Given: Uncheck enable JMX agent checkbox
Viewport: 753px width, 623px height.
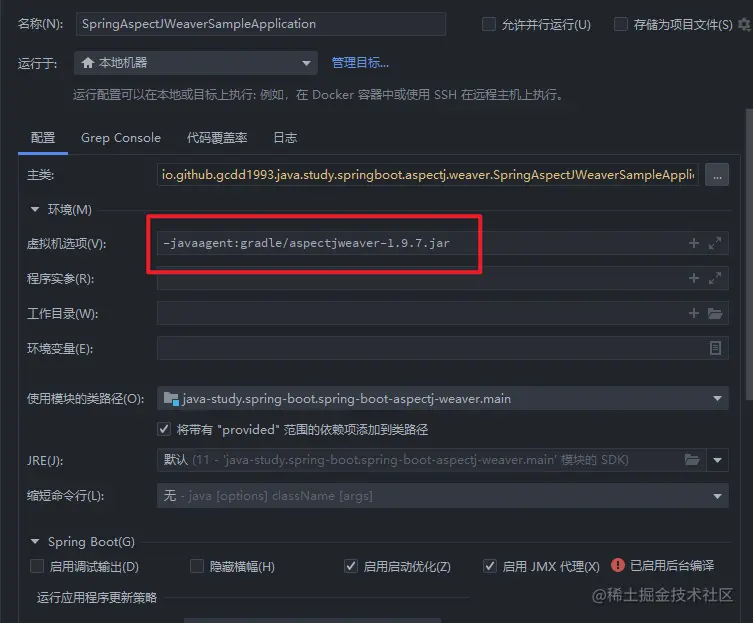Looking at the screenshot, I should pos(489,566).
